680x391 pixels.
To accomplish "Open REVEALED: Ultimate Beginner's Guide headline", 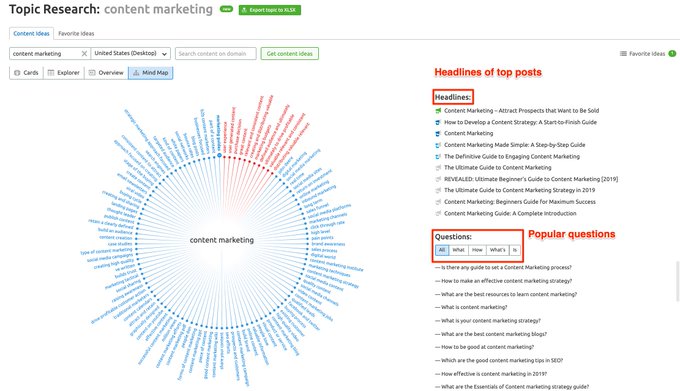I will click(x=531, y=179).
